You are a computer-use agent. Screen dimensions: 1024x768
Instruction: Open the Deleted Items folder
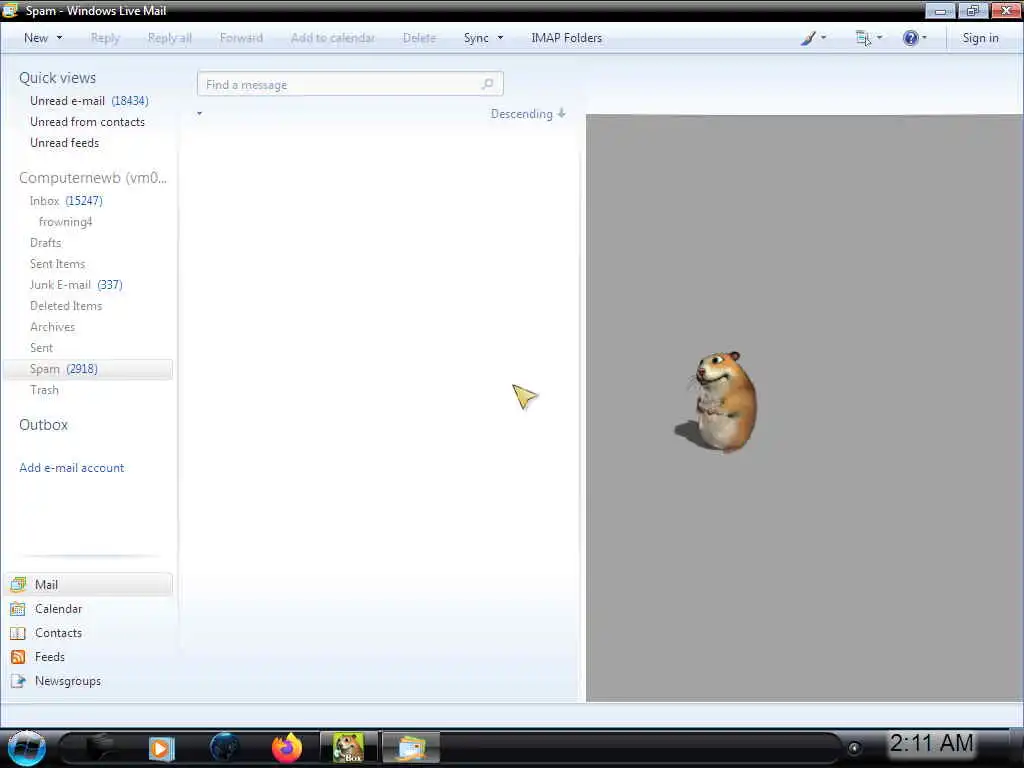point(66,306)
